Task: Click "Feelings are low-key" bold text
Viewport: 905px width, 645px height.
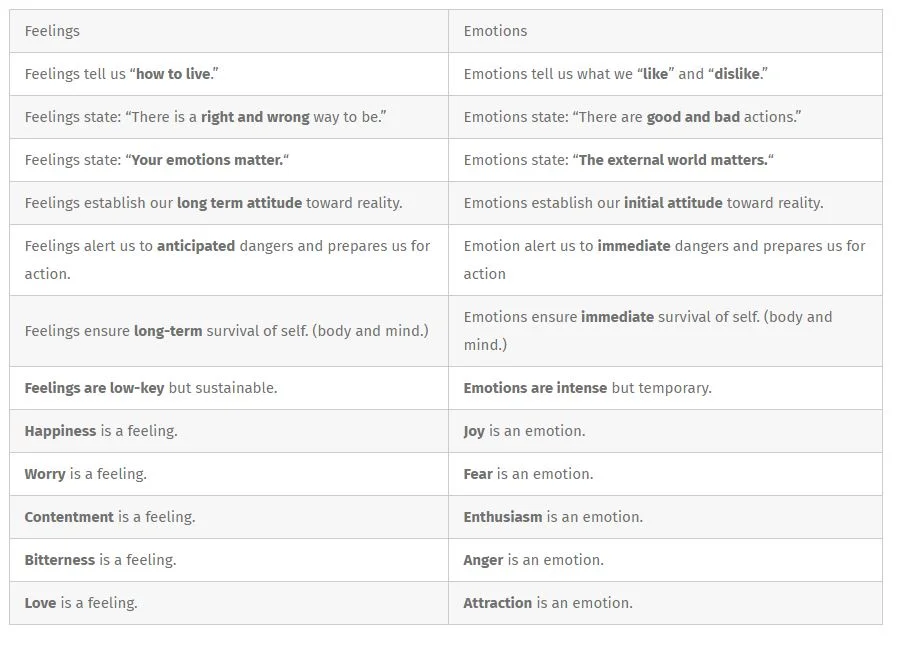Action: tap(94, 388)
